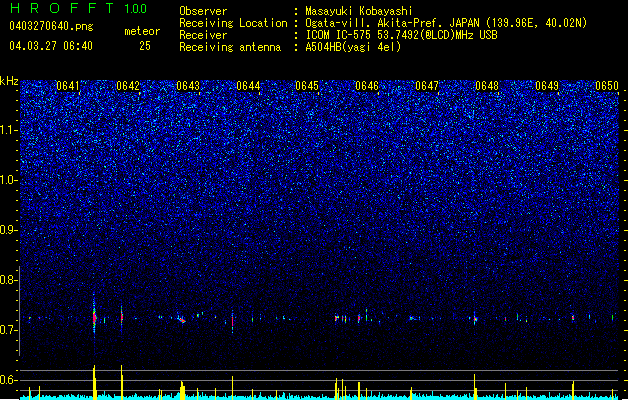Click the antenna A504HB(yagi 4el) text
629x400 pixels.
(x=353, y=47)
